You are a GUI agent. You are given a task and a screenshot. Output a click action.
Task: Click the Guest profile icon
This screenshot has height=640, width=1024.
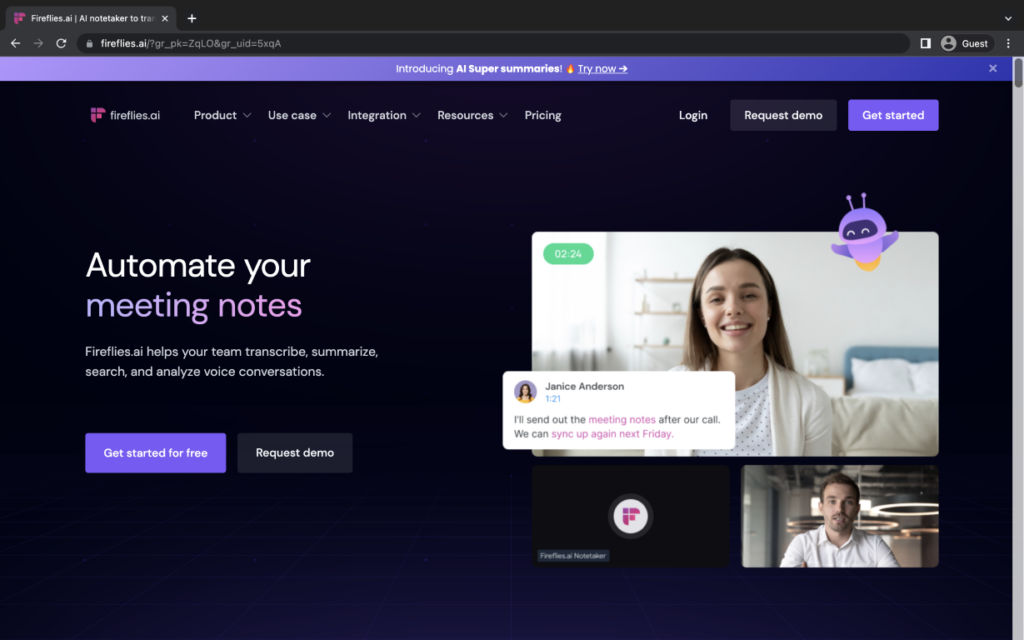948,43
